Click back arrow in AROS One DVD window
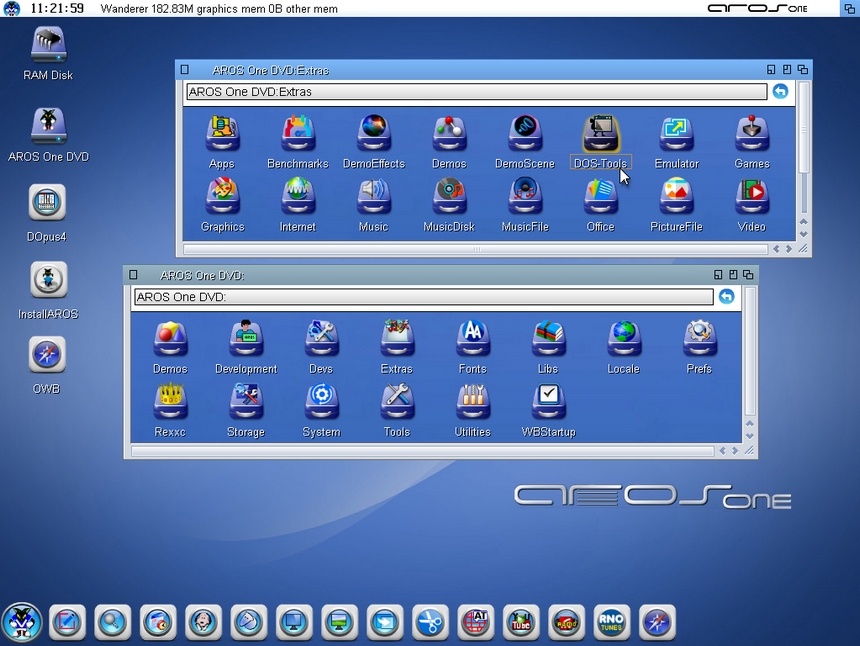The height and width of the screenshot is (646, 860). click(x=726, y=296)
